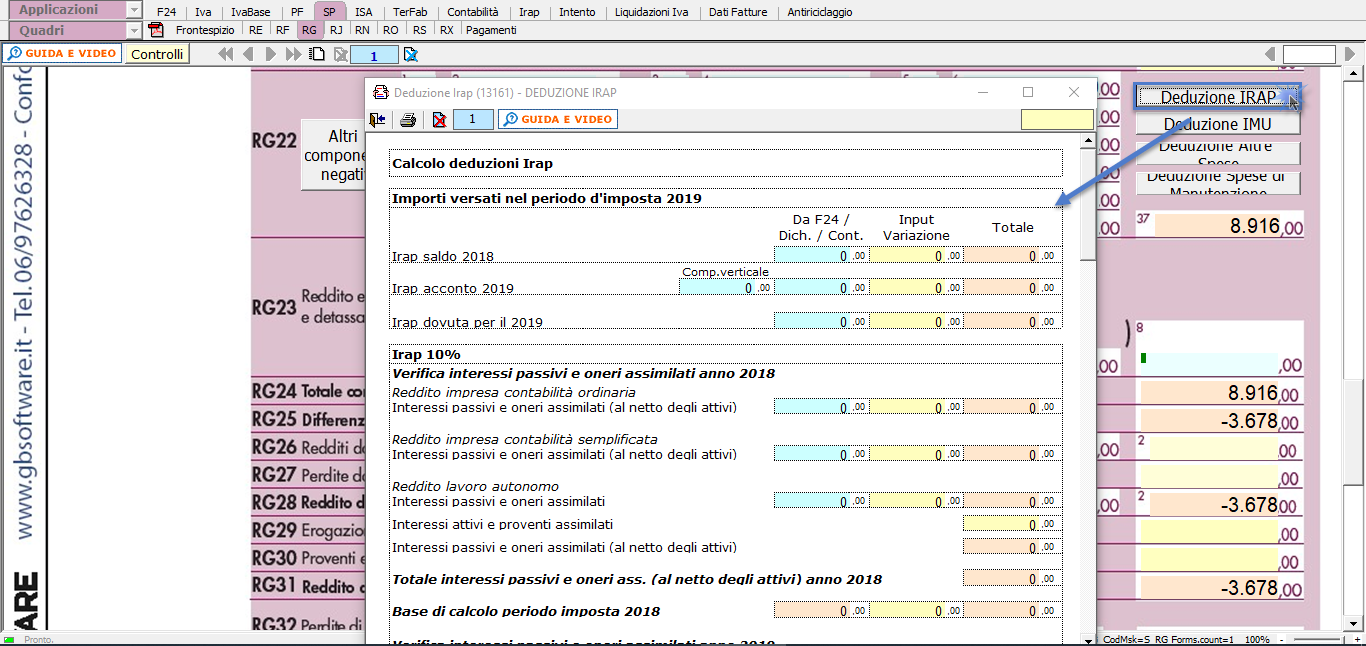This screenshot has width=1366, height=646.
Task: Open the PF tab
Action: 297,12
